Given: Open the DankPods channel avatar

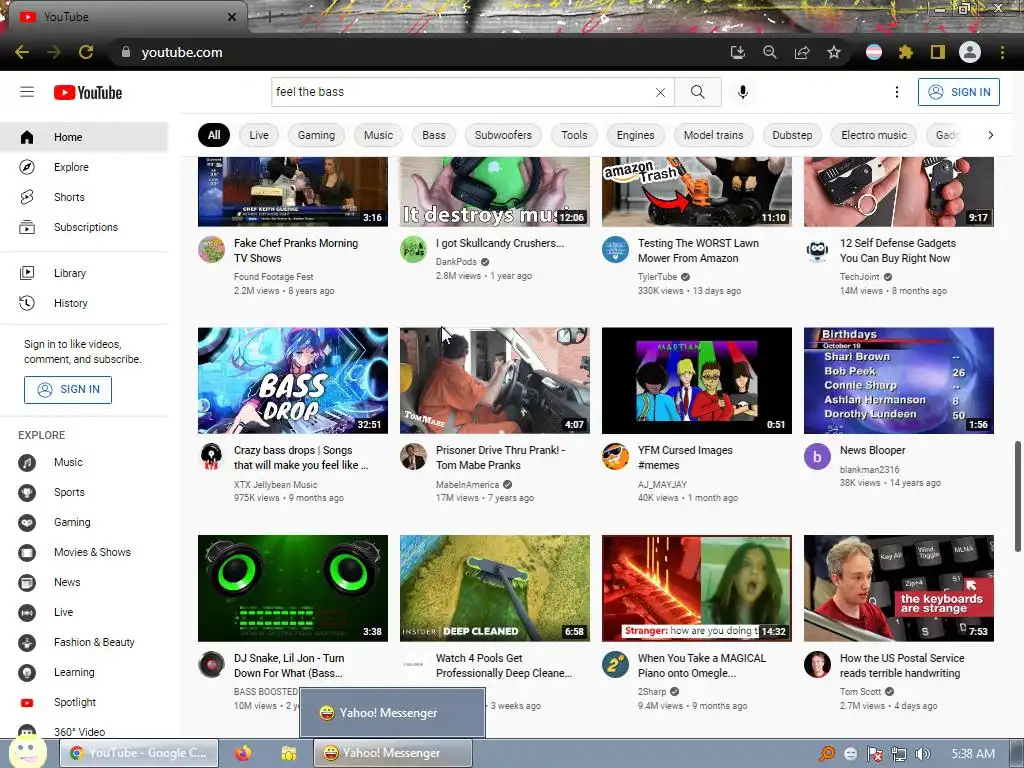Looking at the screenshot, I should pyautogui.click(x=413, y=249).
